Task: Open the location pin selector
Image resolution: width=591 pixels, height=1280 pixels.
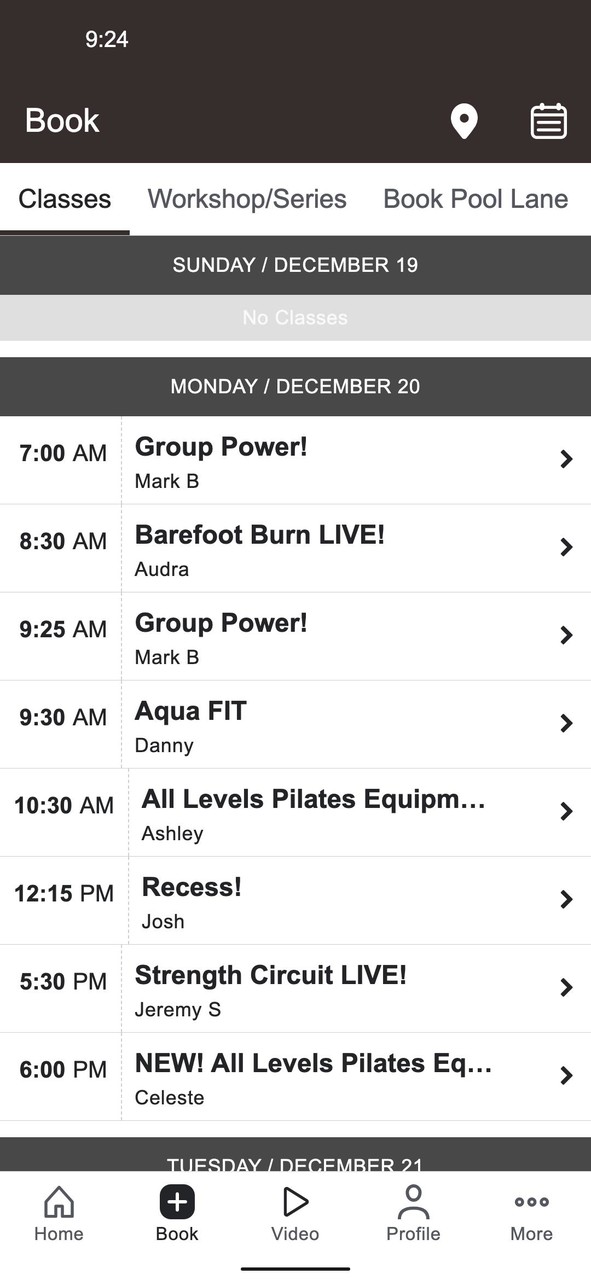Action: tap(463, 122)
